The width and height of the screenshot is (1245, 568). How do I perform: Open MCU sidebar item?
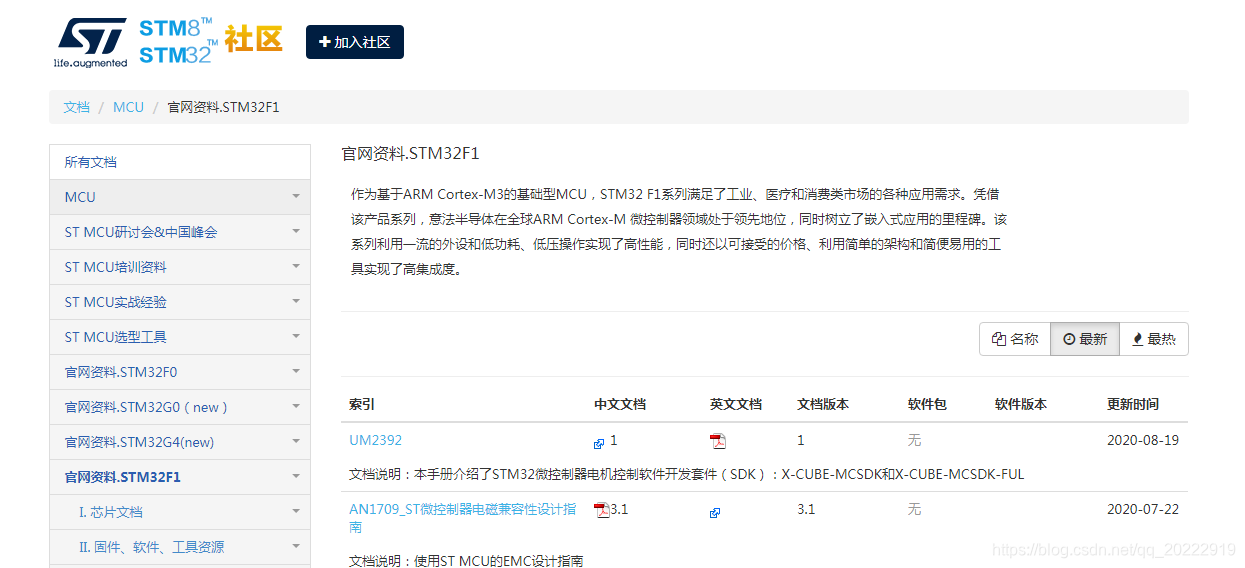[180, 197]
